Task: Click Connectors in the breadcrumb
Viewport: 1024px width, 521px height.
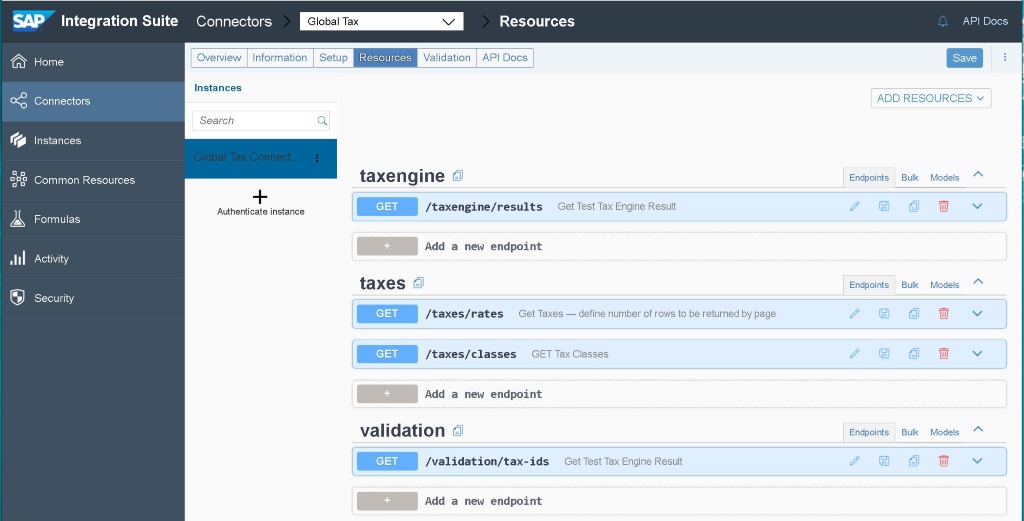Action: [234, 21]
